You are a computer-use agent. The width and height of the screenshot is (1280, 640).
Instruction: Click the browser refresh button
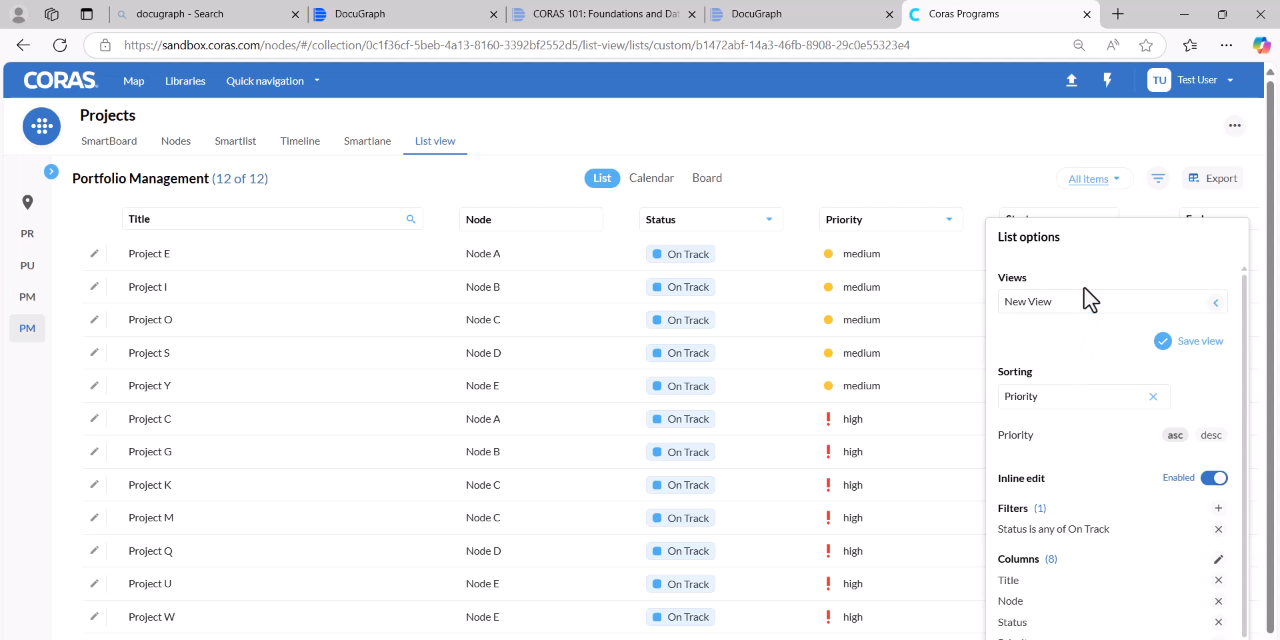tap(60, 45)
